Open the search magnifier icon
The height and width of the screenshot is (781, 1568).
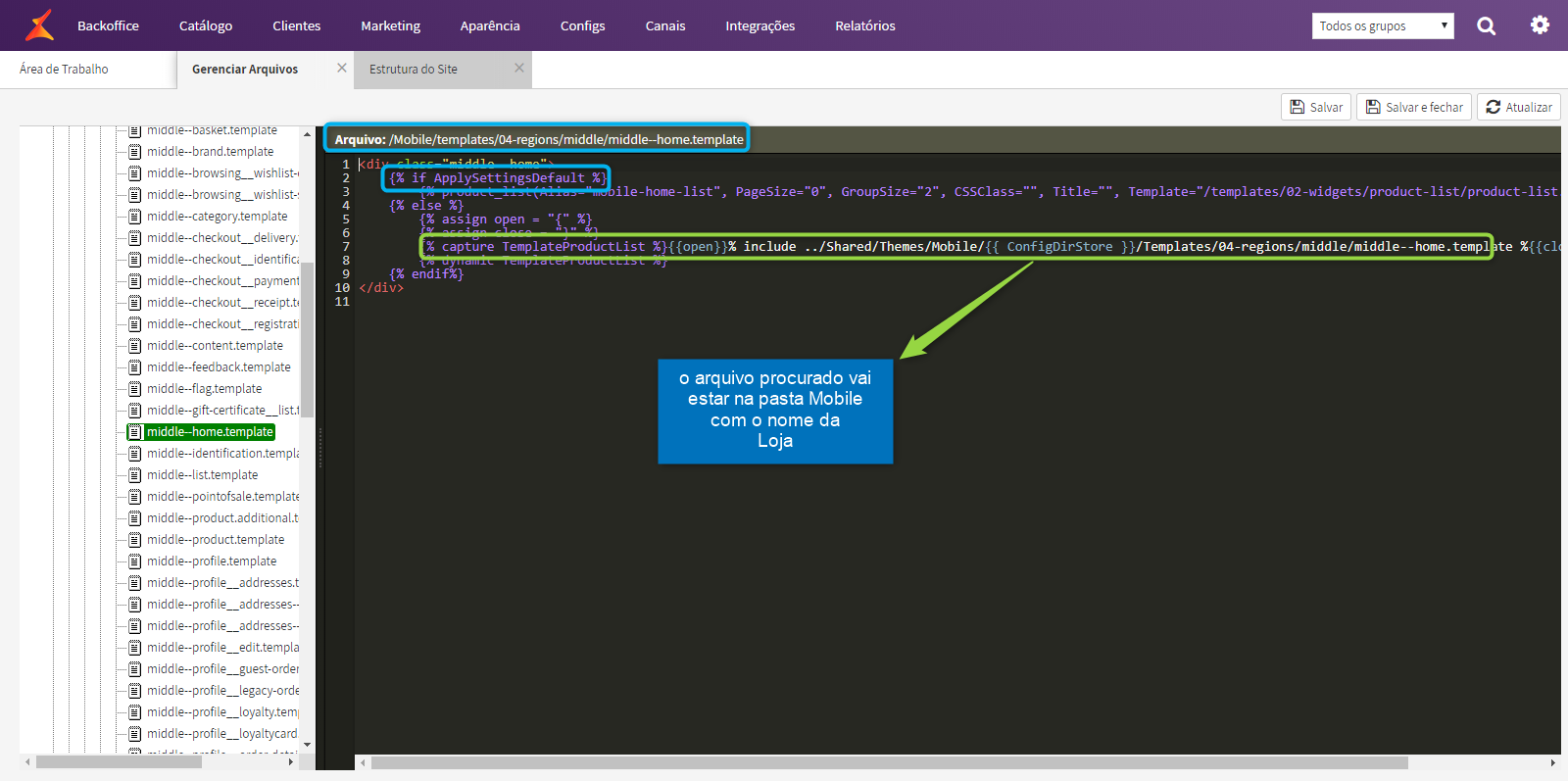(1486, 25)
